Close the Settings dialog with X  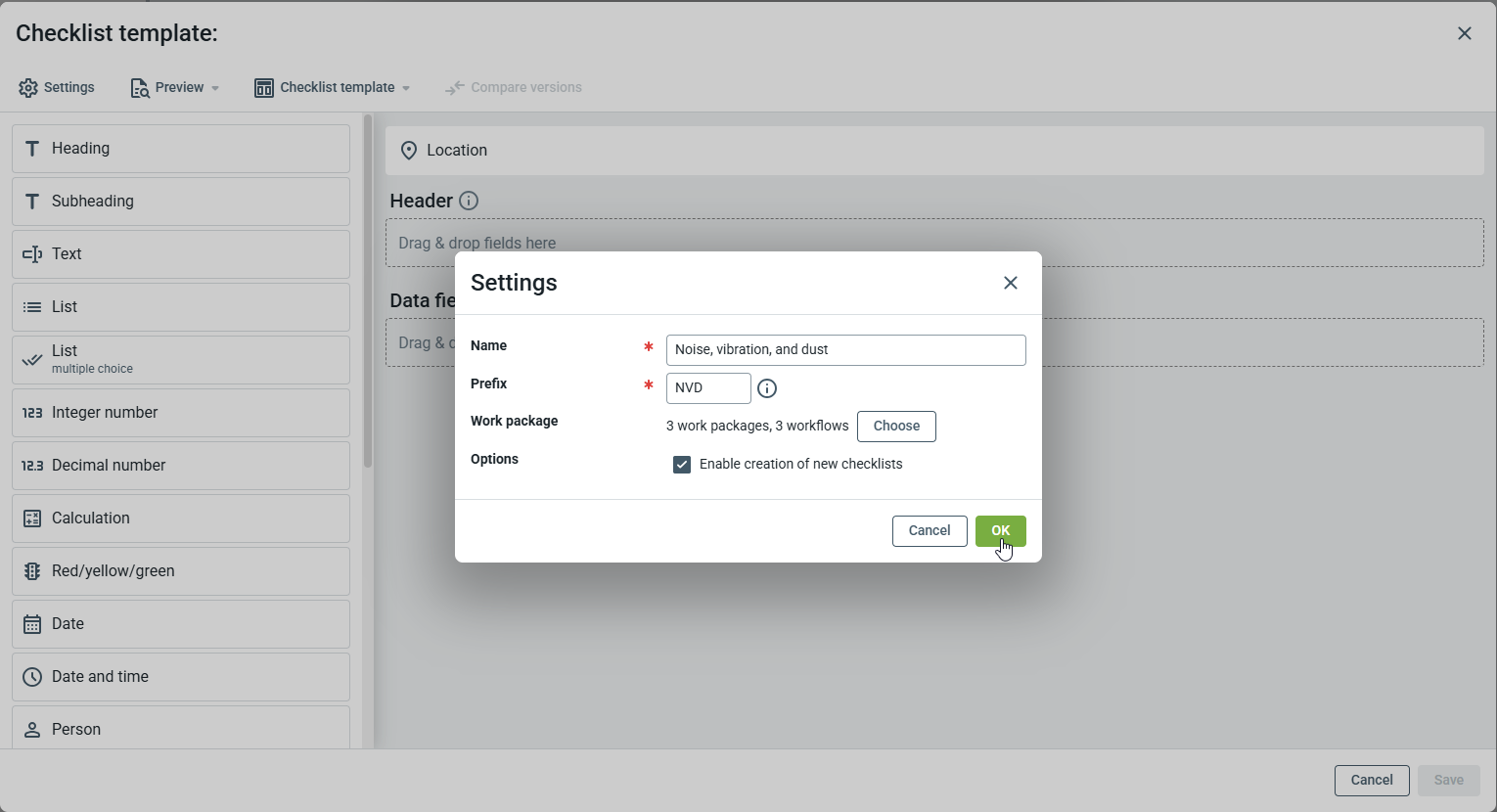pyautogui.click(x=1011, y=283)
